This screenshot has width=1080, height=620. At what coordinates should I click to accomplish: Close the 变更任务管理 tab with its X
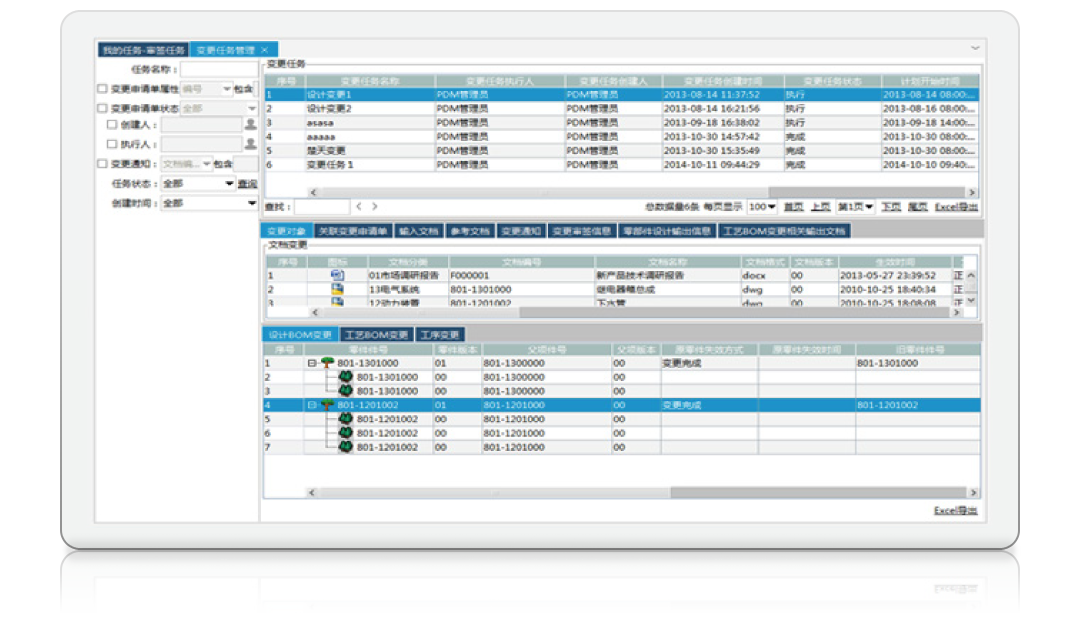pyautogui.click(x=264, y=49)
